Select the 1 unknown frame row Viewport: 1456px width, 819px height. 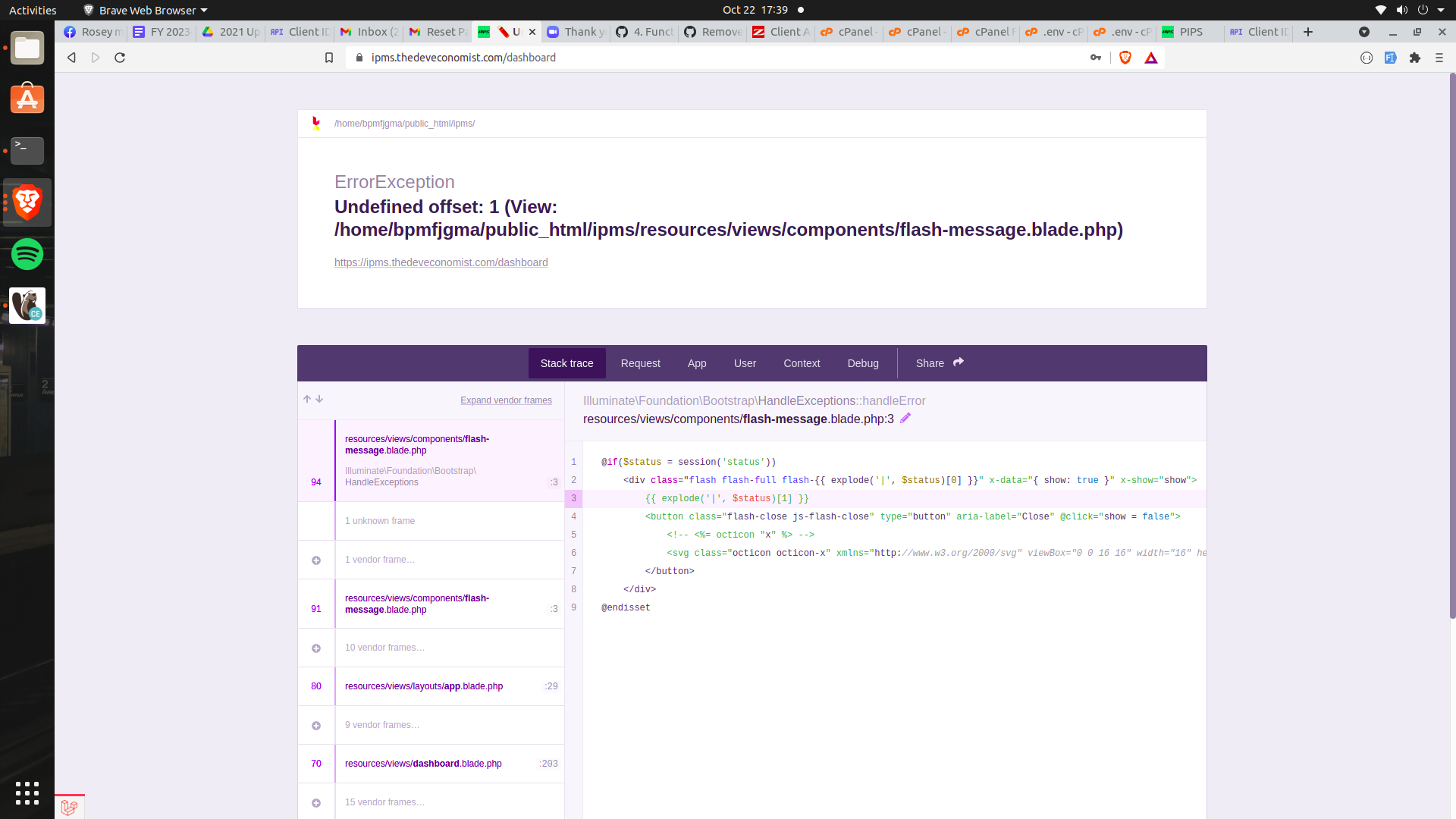[431, 521]
